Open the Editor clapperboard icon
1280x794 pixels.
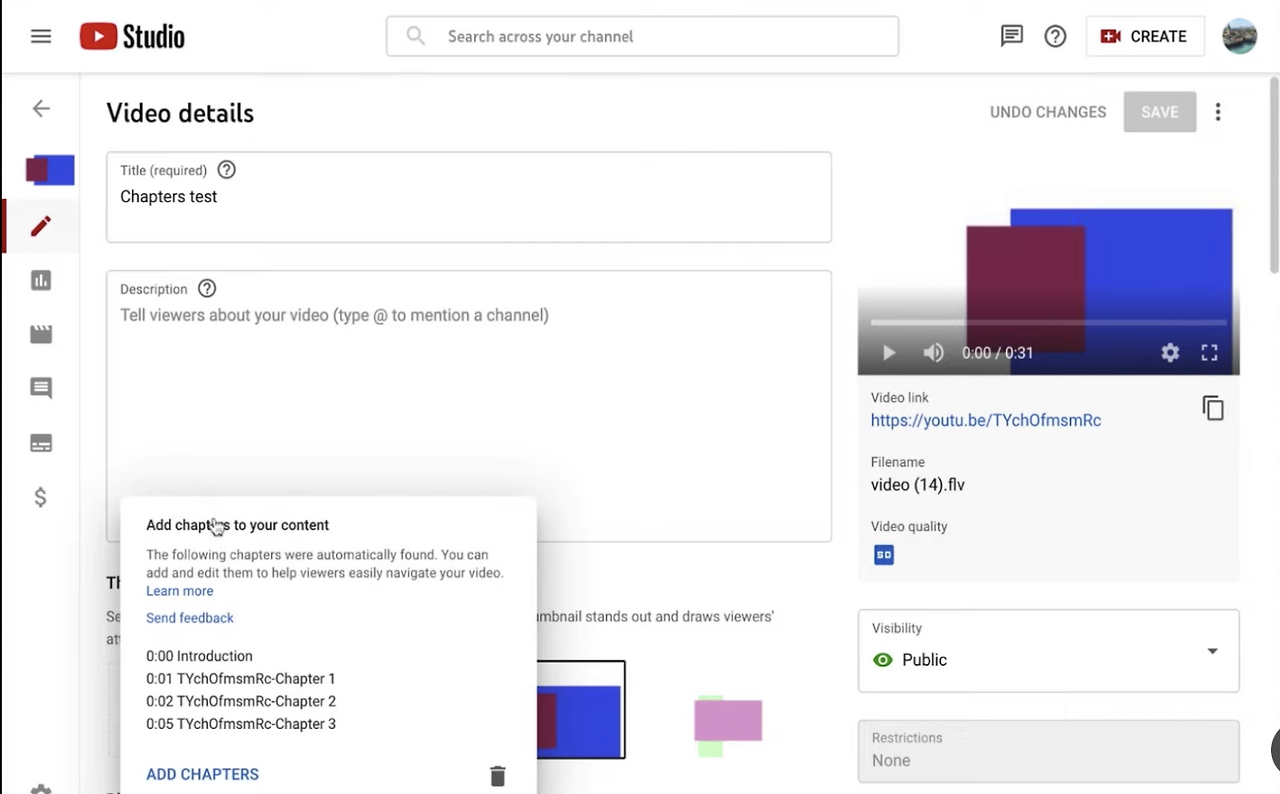click(41, 334)
